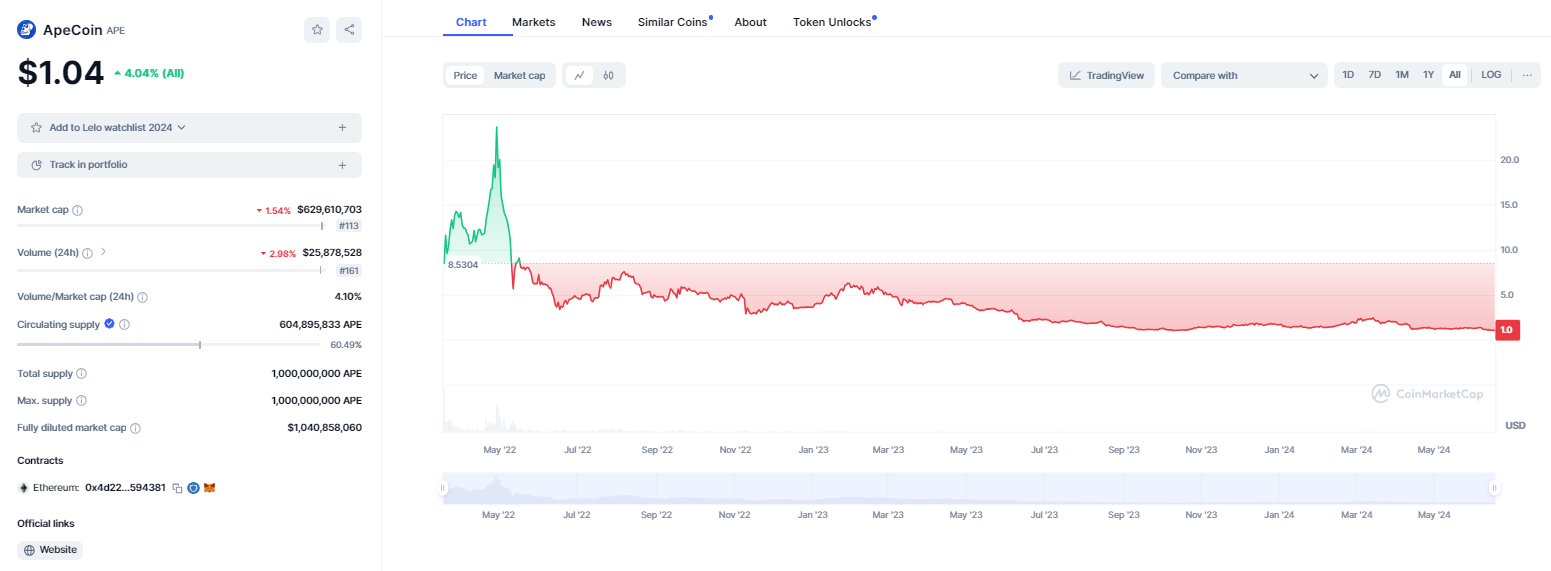The image size is (1551, 571).
Task: Click Track in portfolio button
Action: point(189,165)
